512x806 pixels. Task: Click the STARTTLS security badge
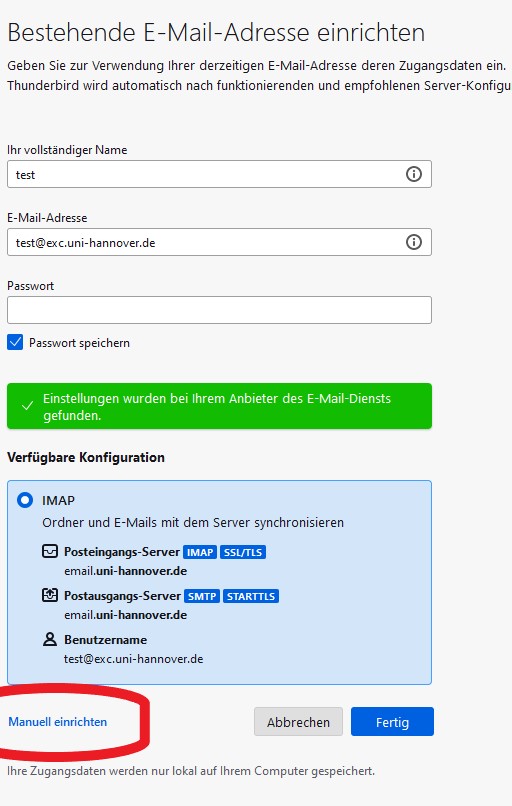click(x=251, y=596)
